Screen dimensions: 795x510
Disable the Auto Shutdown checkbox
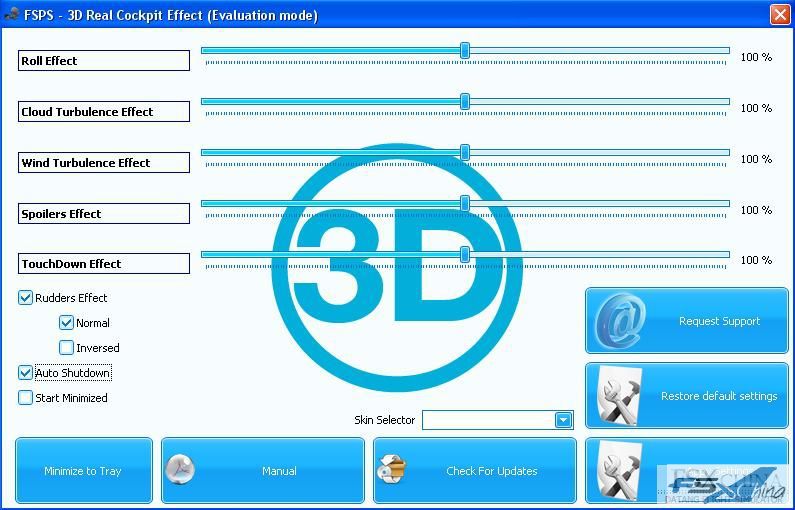(x=25, y=373)
